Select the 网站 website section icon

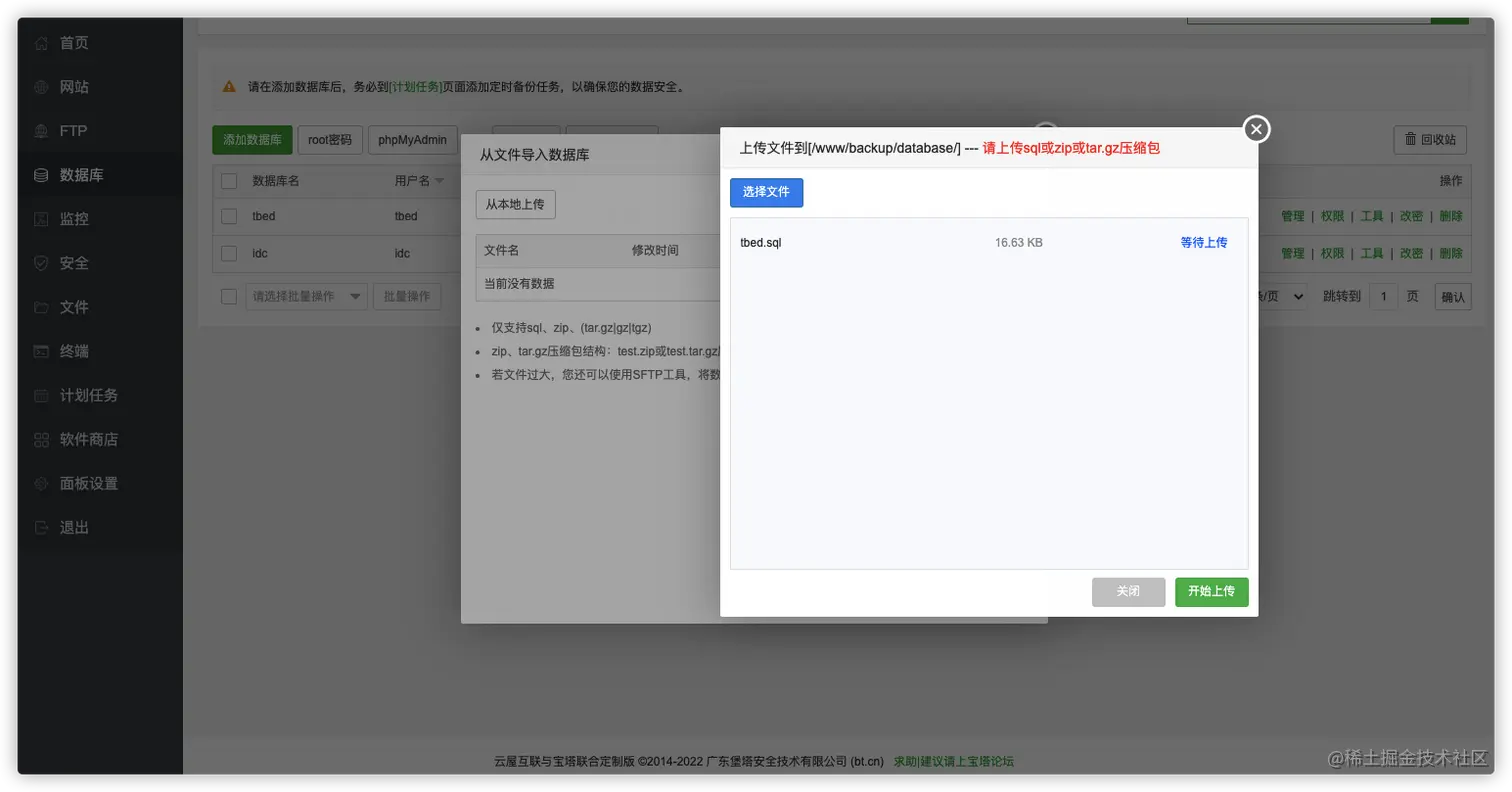[x=41, y=86]
